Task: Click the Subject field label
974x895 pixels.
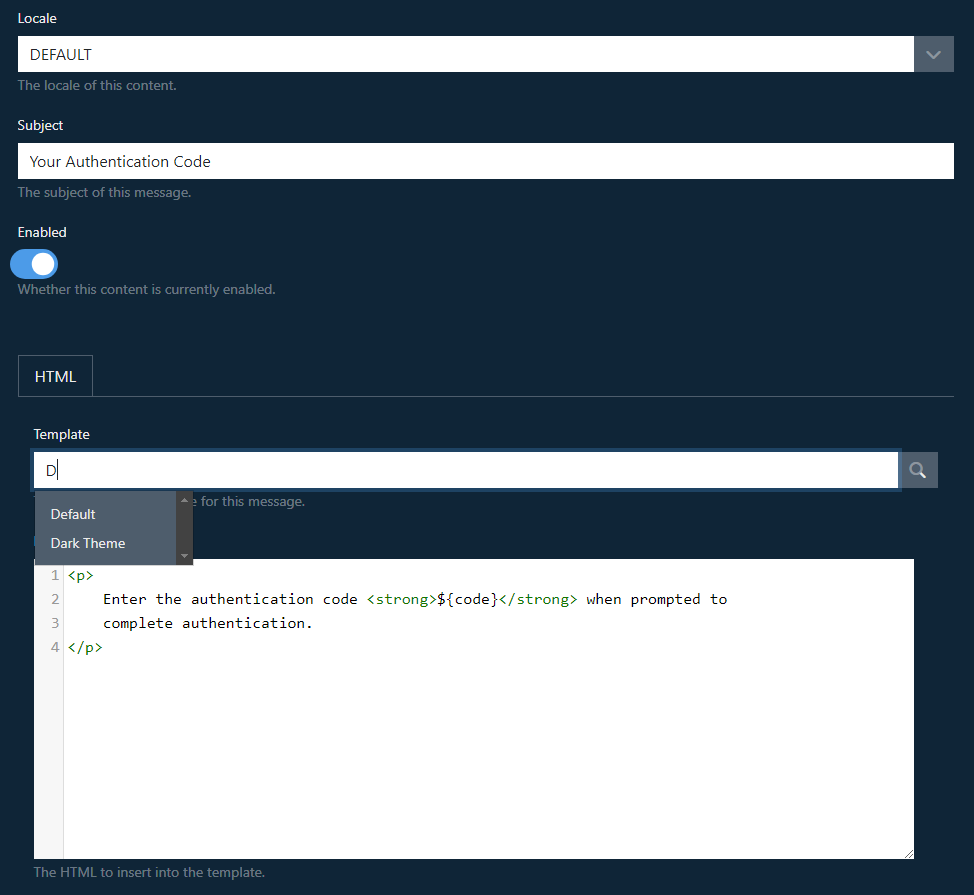Action: [40, 125]
